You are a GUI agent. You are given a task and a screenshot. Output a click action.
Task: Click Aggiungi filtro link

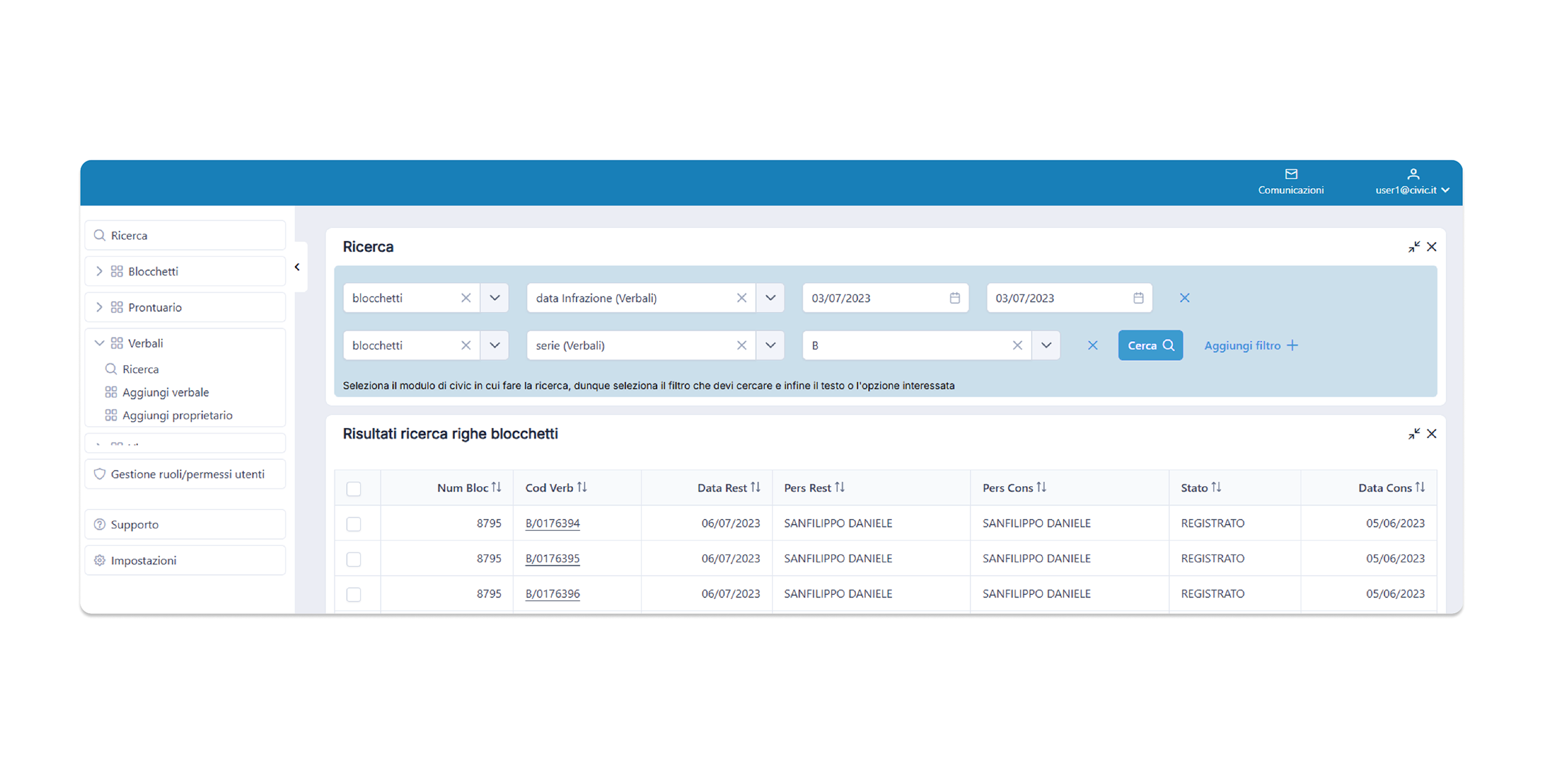[1251, 345]
